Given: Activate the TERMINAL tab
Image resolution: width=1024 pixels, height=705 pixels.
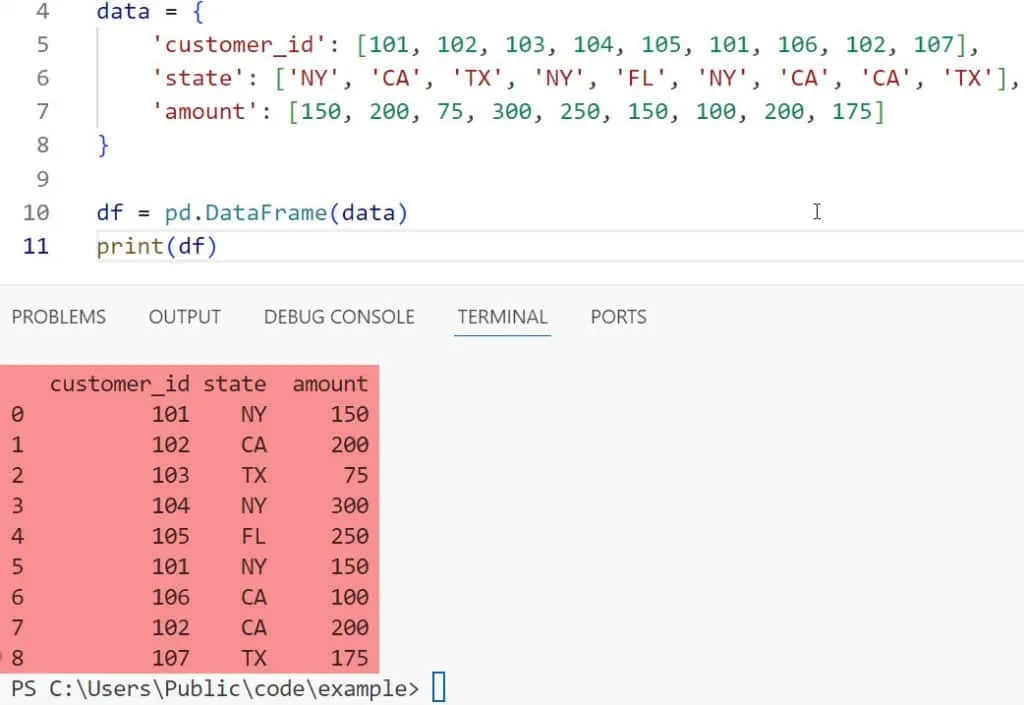Looking at the screenshot, I should click(502, 317).
